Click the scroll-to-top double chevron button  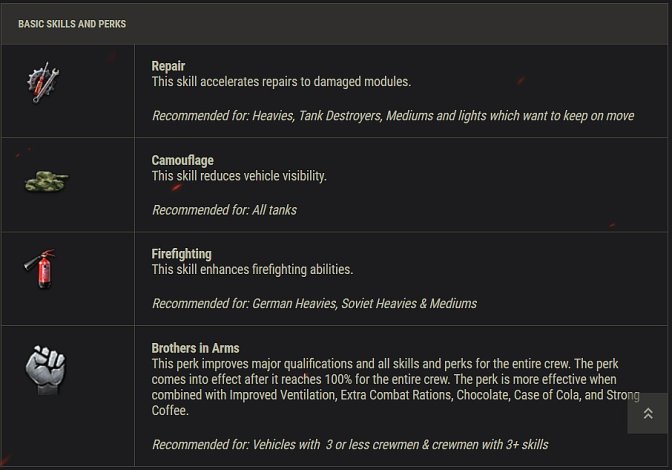(648, 413)
